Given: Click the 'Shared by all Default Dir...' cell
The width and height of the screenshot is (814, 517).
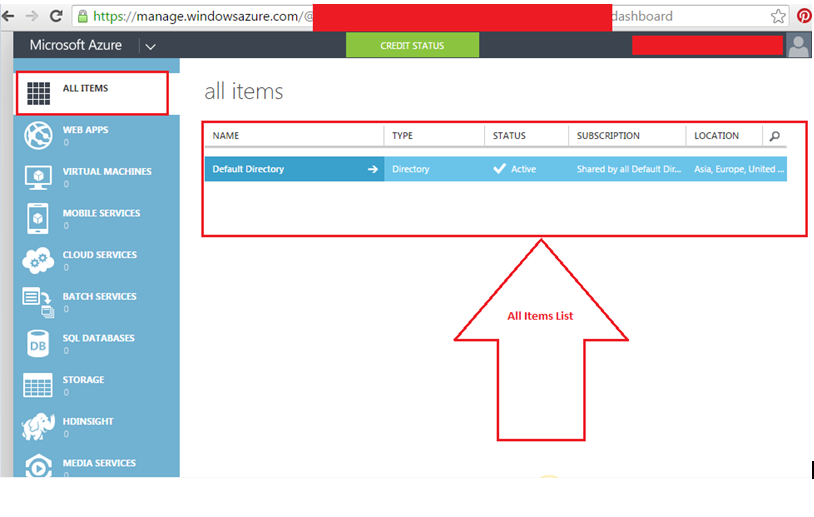Looking at the screenshot, I should pos(629,169).
